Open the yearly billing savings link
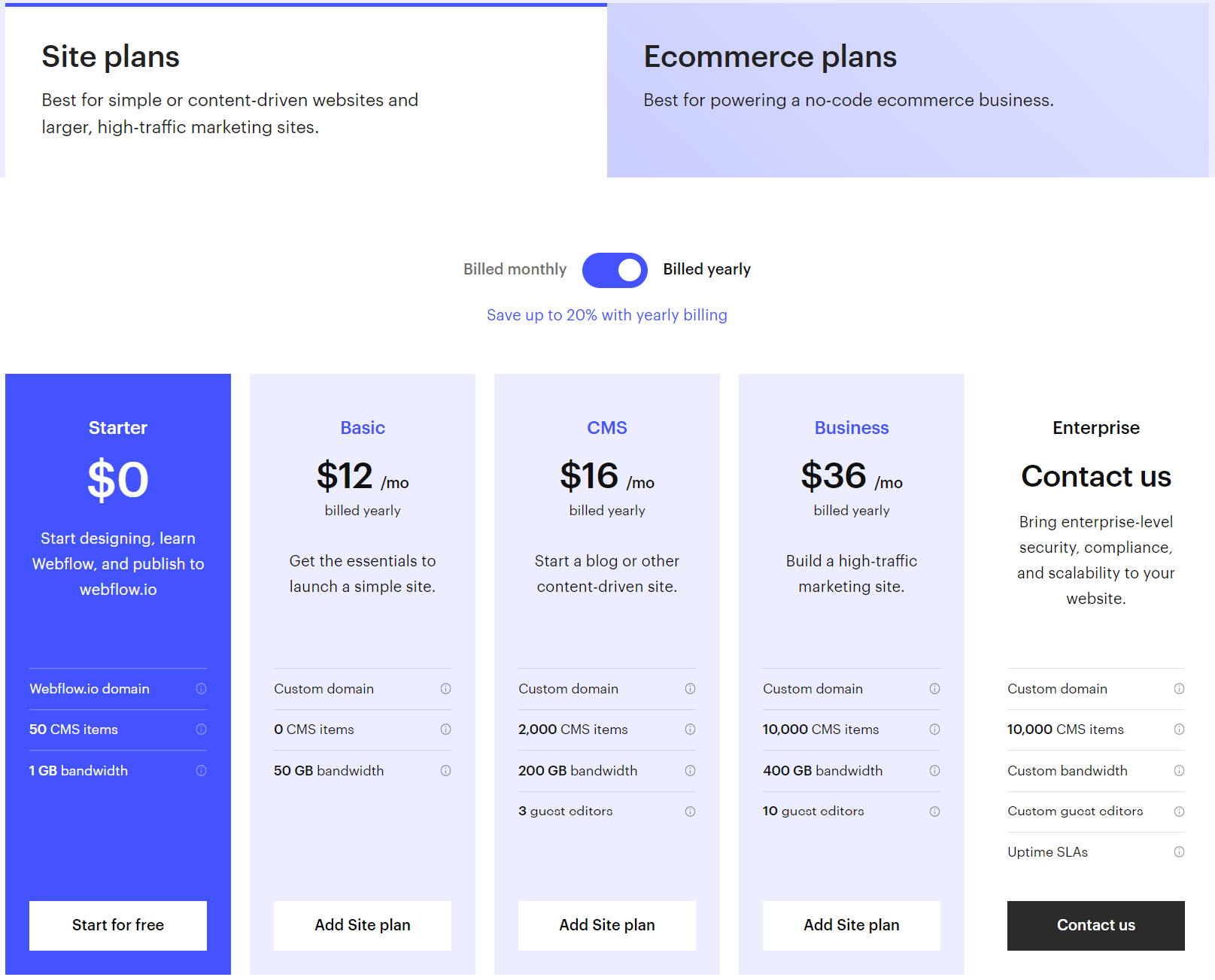Viewport: 1215px width, 980px height. pyautogui.click(x=606, y=314)
